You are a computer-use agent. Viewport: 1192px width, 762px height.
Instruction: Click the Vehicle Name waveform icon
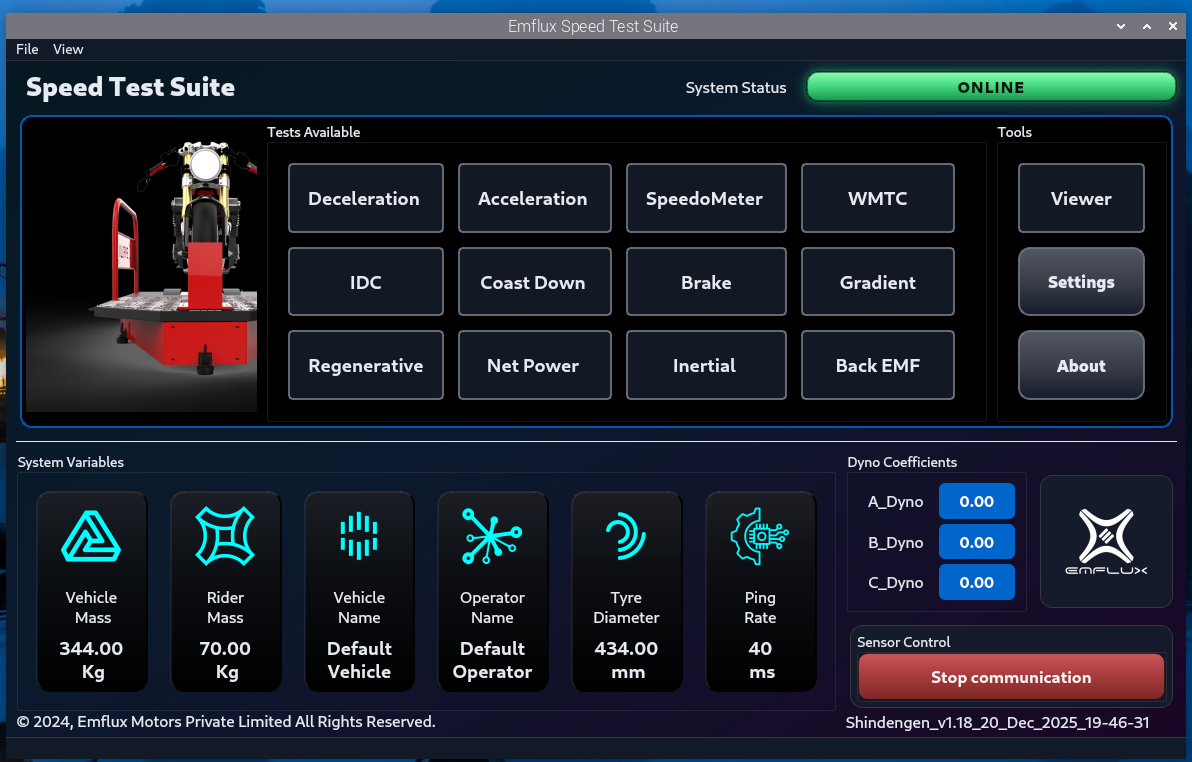tap(359, 536)
